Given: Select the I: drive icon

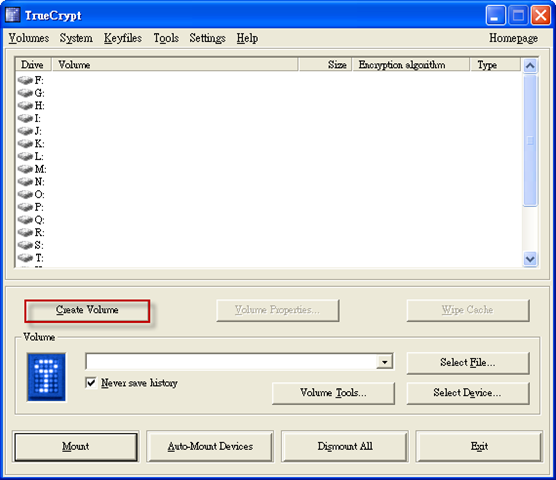Looking at the screenshot, I should pyautogui.click(x=25, y=118).
